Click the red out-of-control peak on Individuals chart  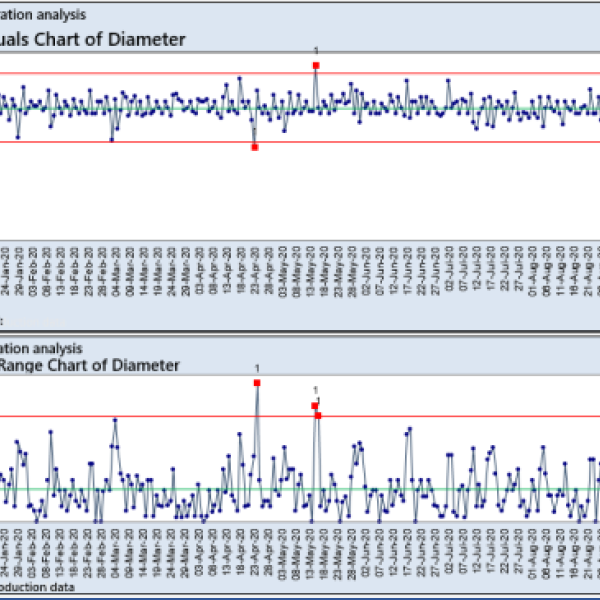316,65
